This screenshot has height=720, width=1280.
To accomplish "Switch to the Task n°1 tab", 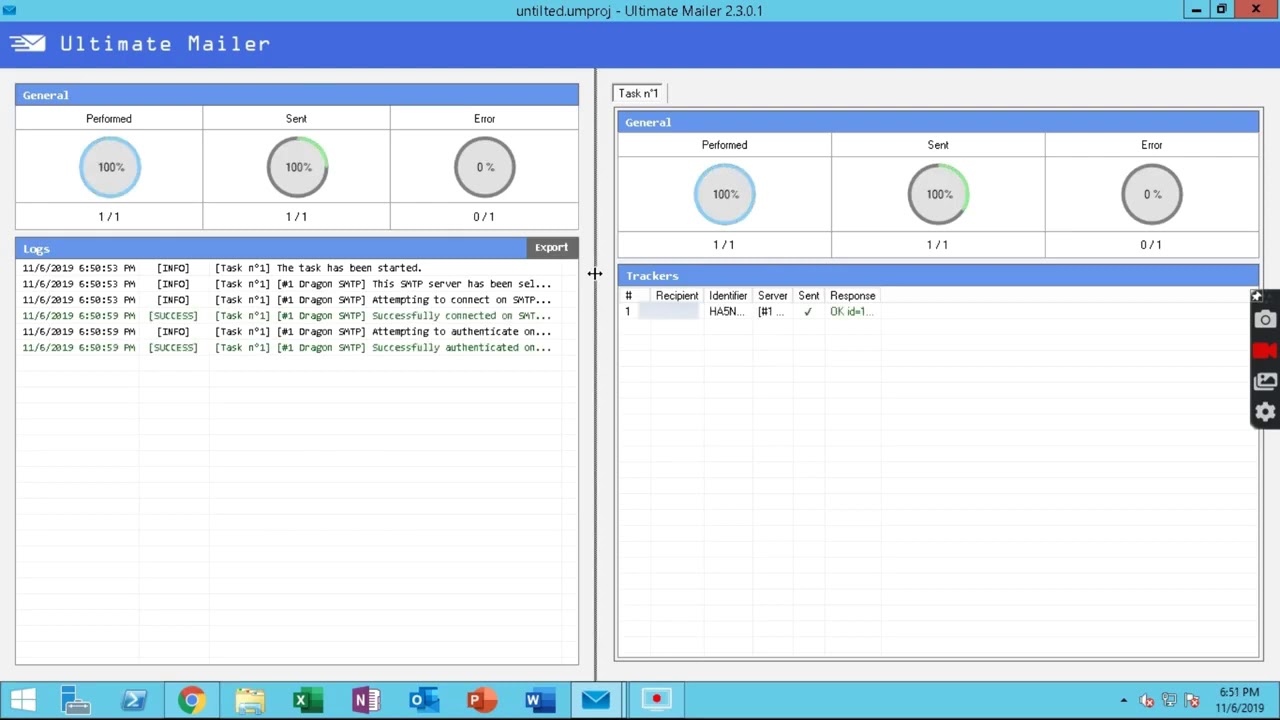I will coord(638,93).
